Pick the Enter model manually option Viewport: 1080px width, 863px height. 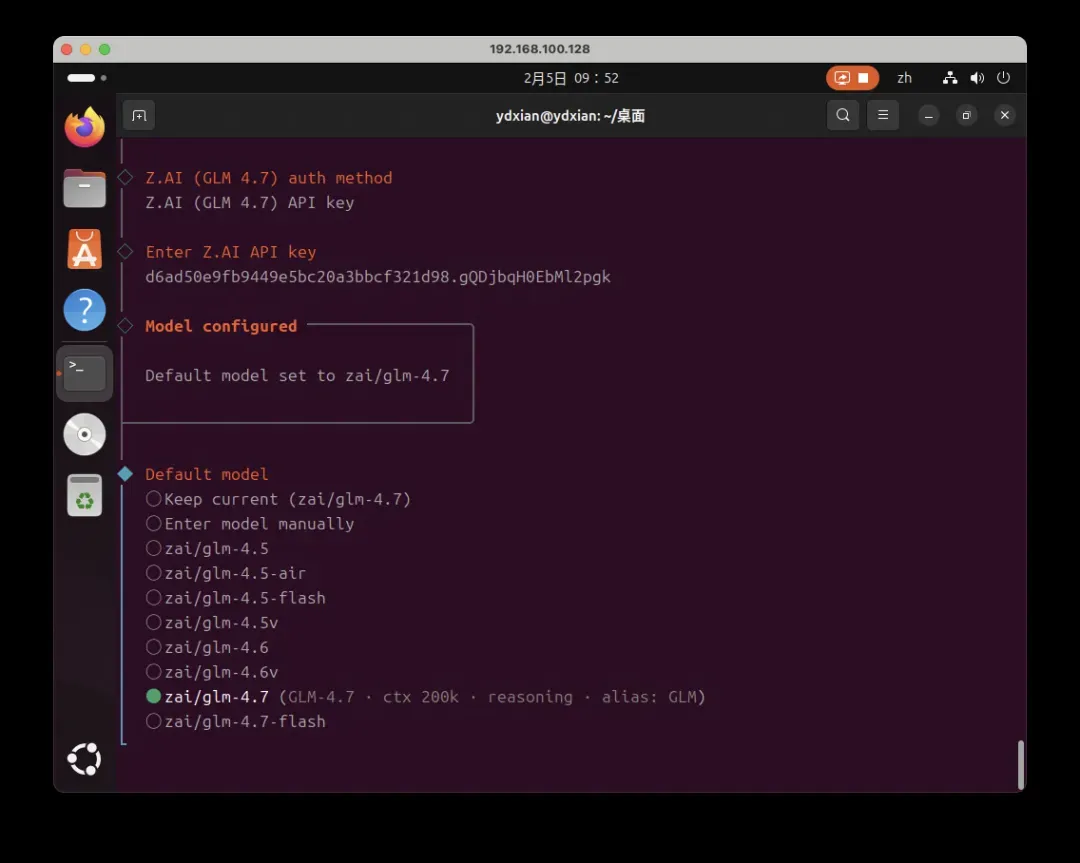258,524
